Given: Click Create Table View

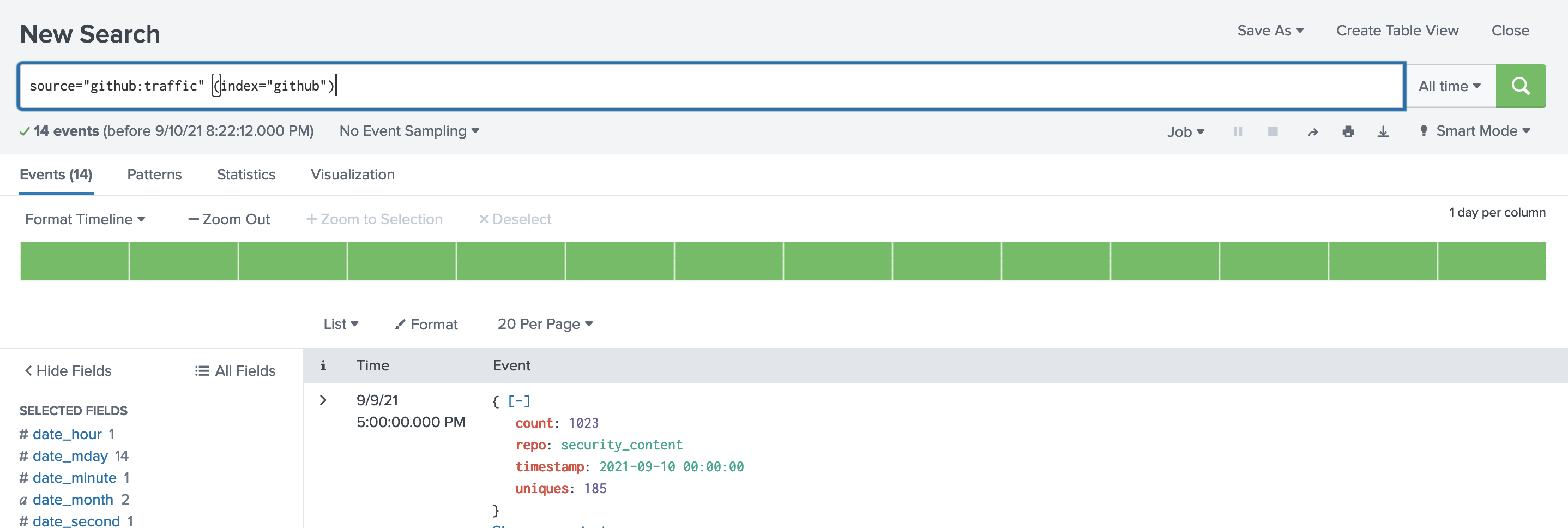Looking at the screenshot, I should pos(1397,31).
